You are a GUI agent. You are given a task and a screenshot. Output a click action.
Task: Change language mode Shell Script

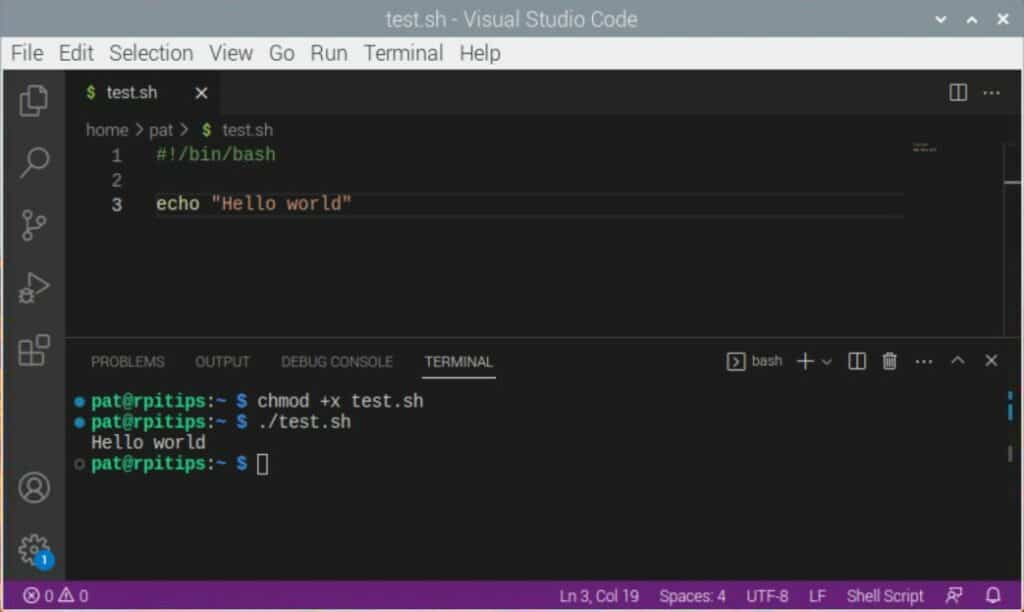coord(885,596)
